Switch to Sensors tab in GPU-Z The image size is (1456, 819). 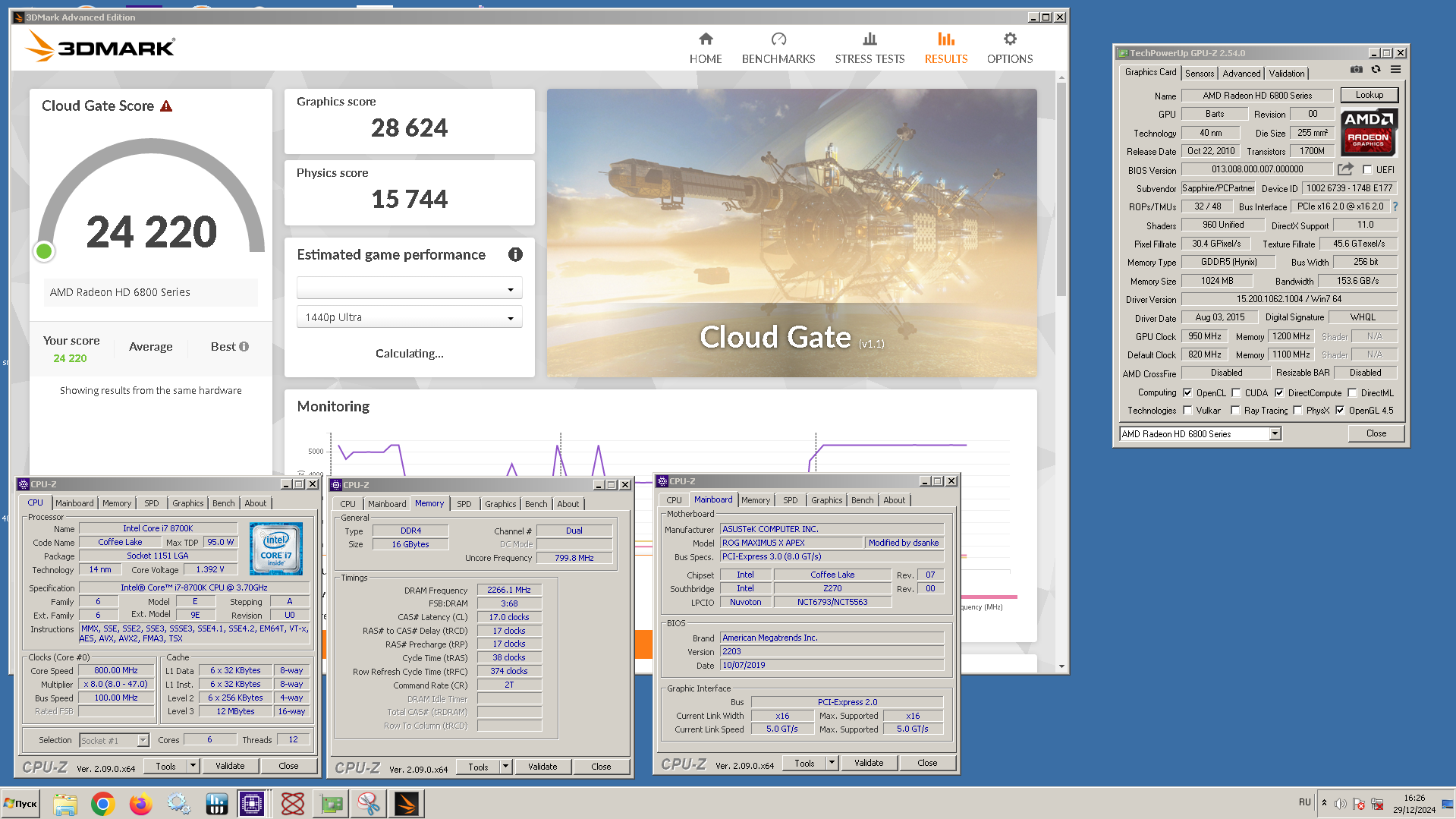pos(1200,74)
